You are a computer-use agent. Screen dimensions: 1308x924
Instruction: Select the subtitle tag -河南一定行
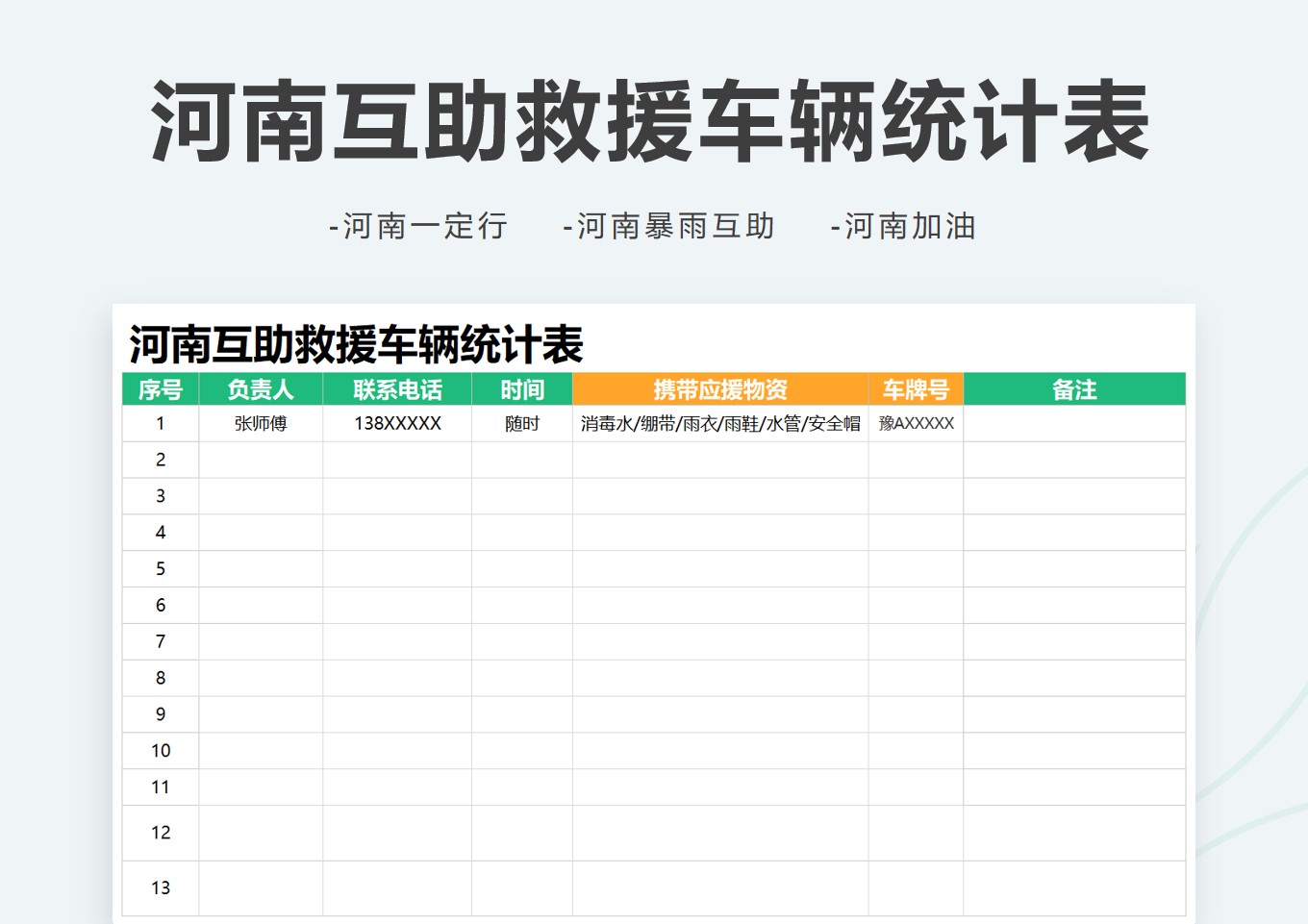point(417,228)
